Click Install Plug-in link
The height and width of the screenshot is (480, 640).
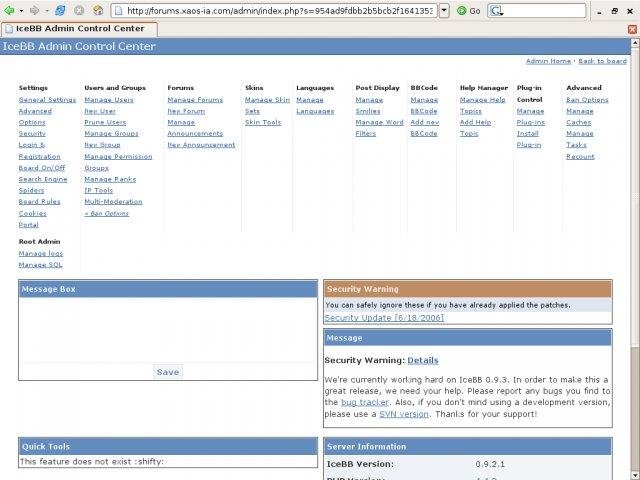tap(529, 139)
